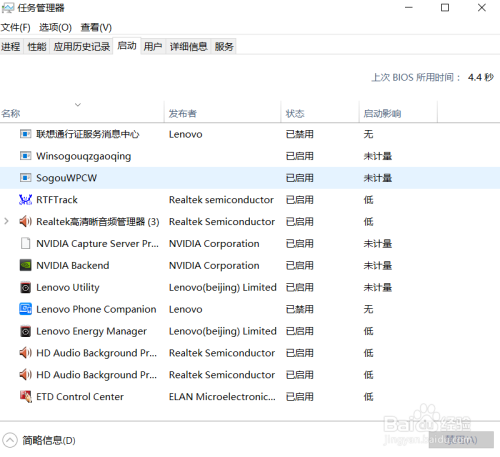Click the RTFTrack crab icon
This screenshot has height=457, width=500.
[26, 200]
